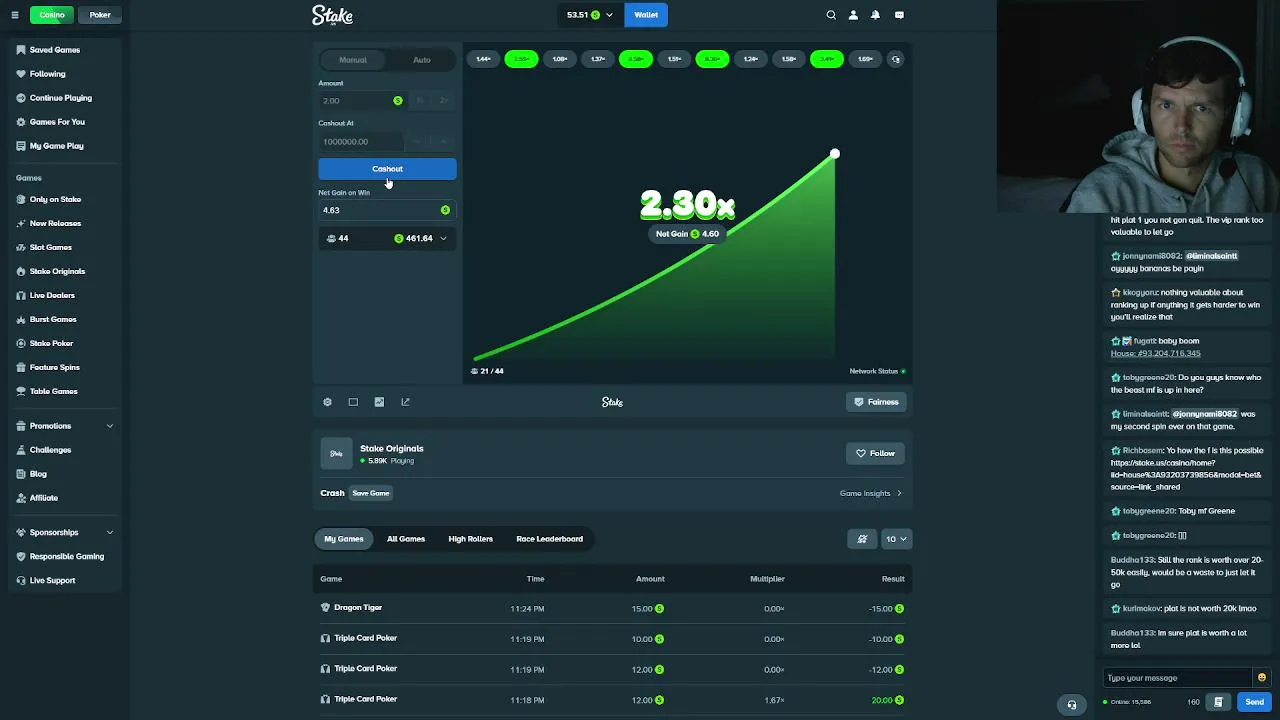The height and width of the screenshot is (720, 1280).
Task: Click the dollar currency icon in Amount field
Action: click(398, 101)
